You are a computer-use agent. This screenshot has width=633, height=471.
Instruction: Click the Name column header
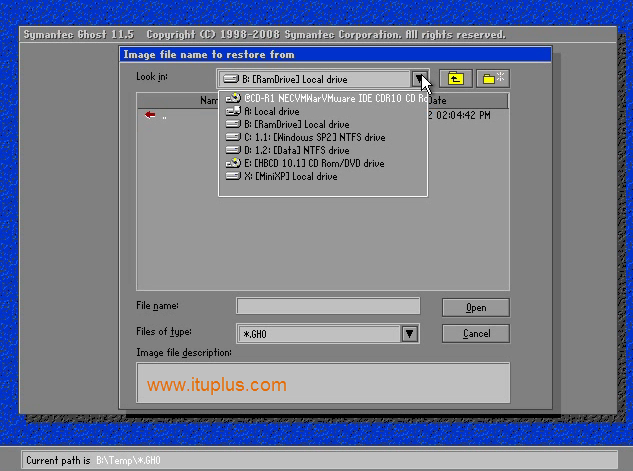click(209, 100)
